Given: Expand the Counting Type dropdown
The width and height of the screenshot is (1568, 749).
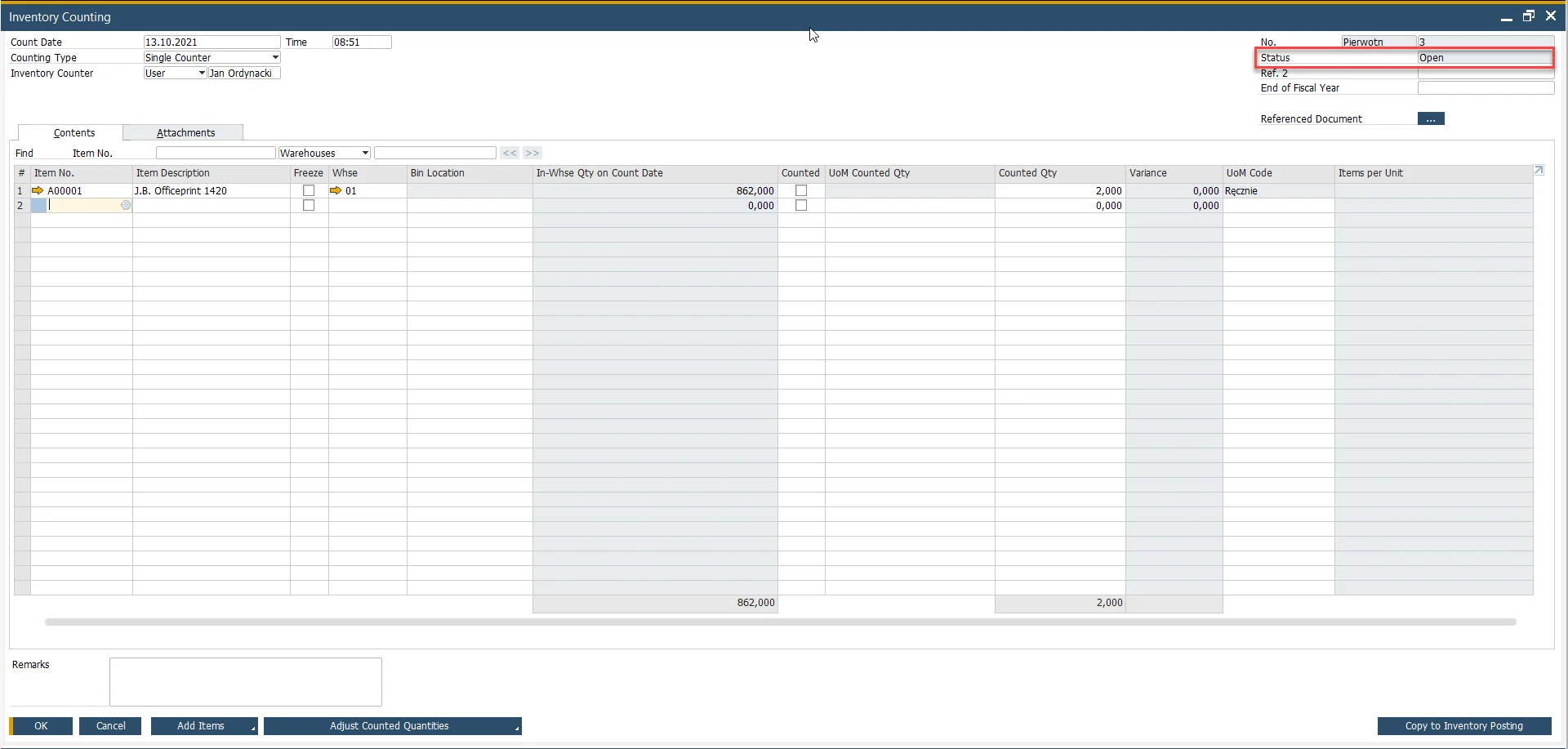Looking at the screenshot, I should pyautogui.click(x=275, y=58).
